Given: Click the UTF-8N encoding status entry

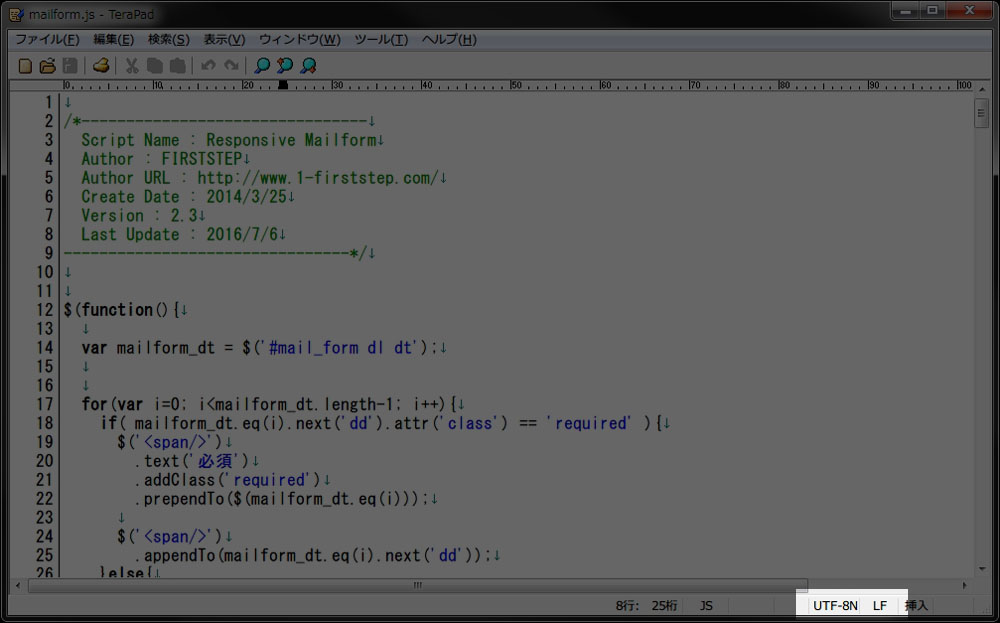Looking at the screenshot, I should 835,606.
